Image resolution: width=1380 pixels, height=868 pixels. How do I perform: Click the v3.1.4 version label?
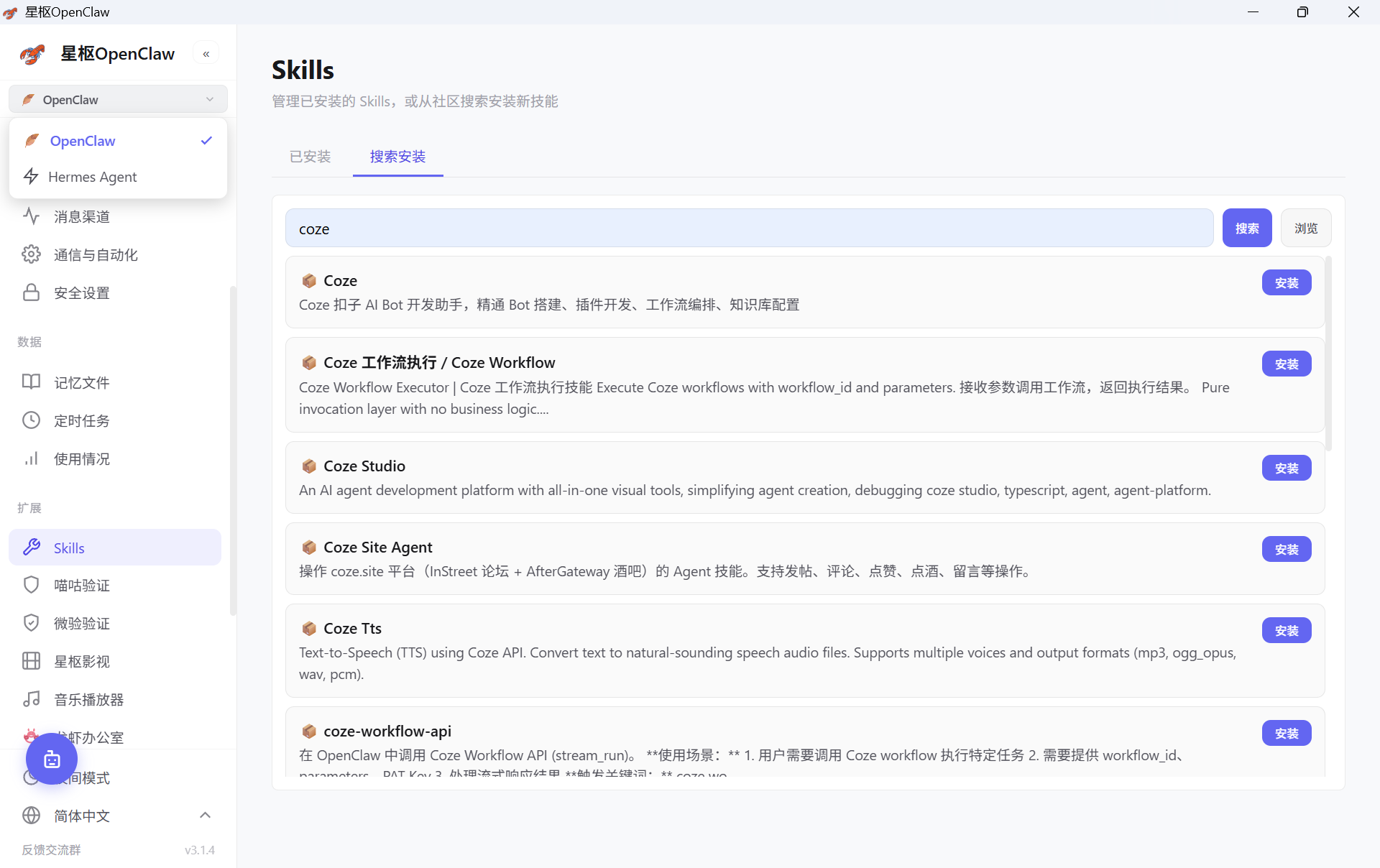tap(200, 850)
